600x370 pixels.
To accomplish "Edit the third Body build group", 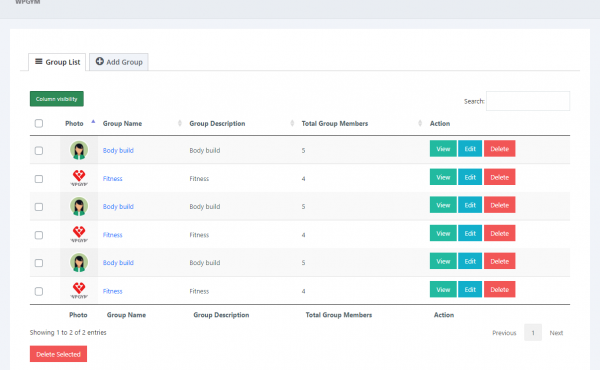I will [x=470, y=261].
